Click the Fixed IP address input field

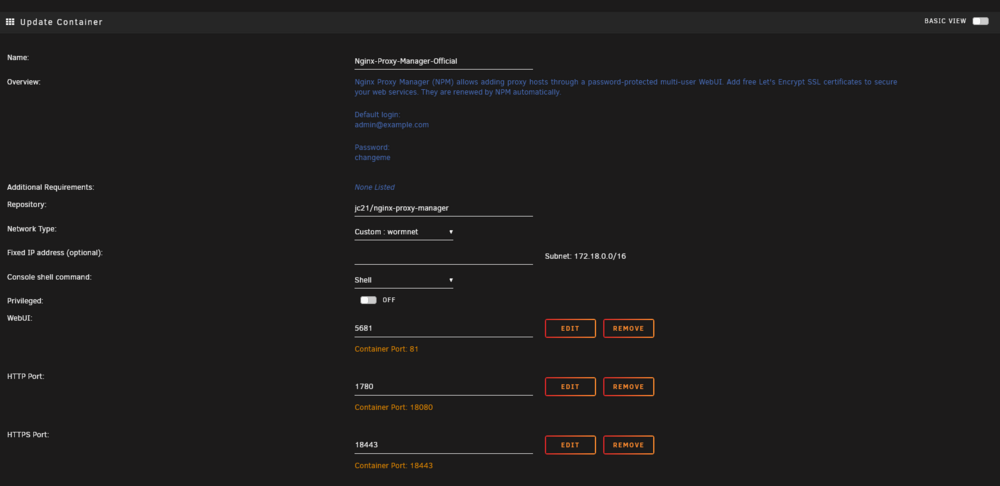pos(443,256)
